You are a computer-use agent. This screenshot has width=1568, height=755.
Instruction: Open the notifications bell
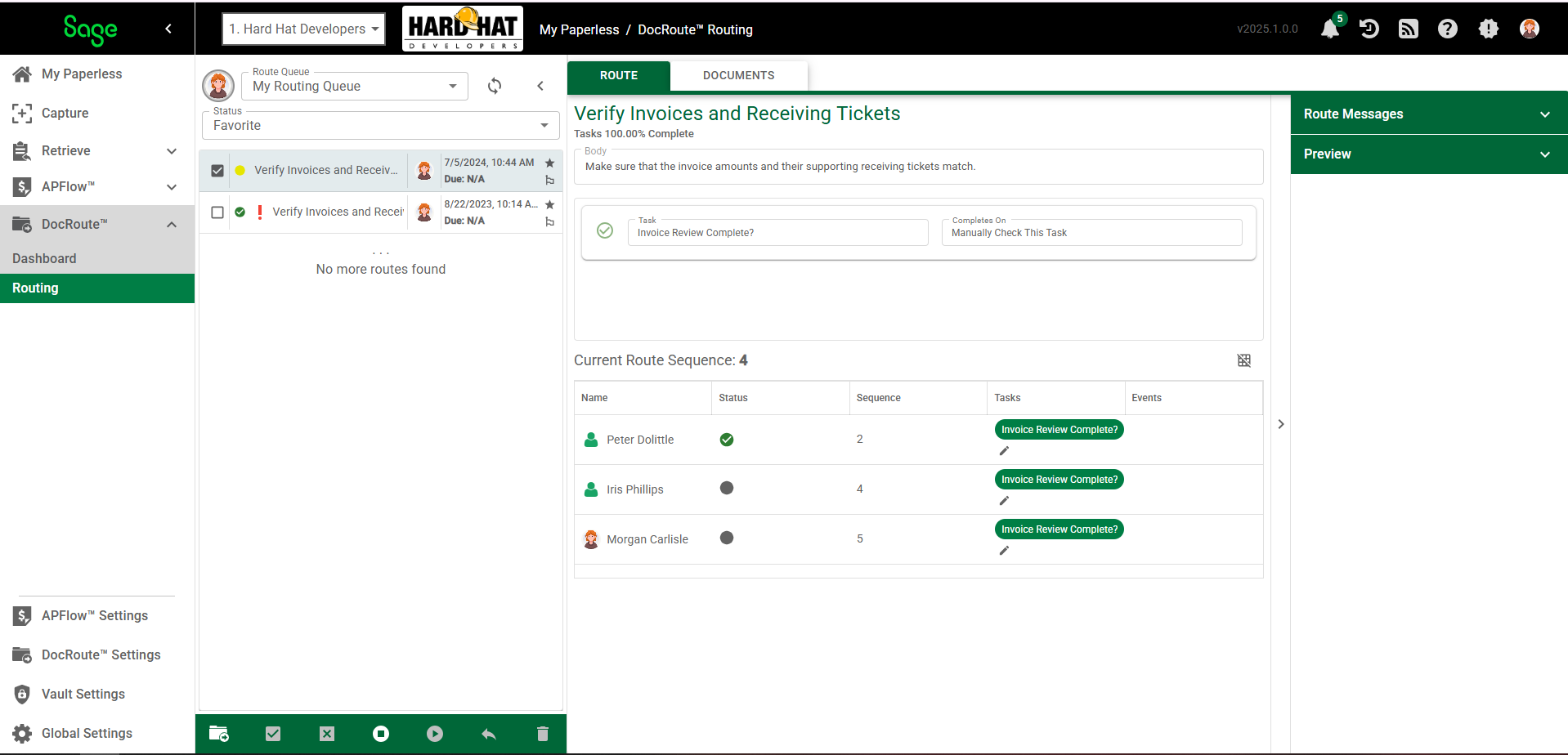(x=1330, y=29)
